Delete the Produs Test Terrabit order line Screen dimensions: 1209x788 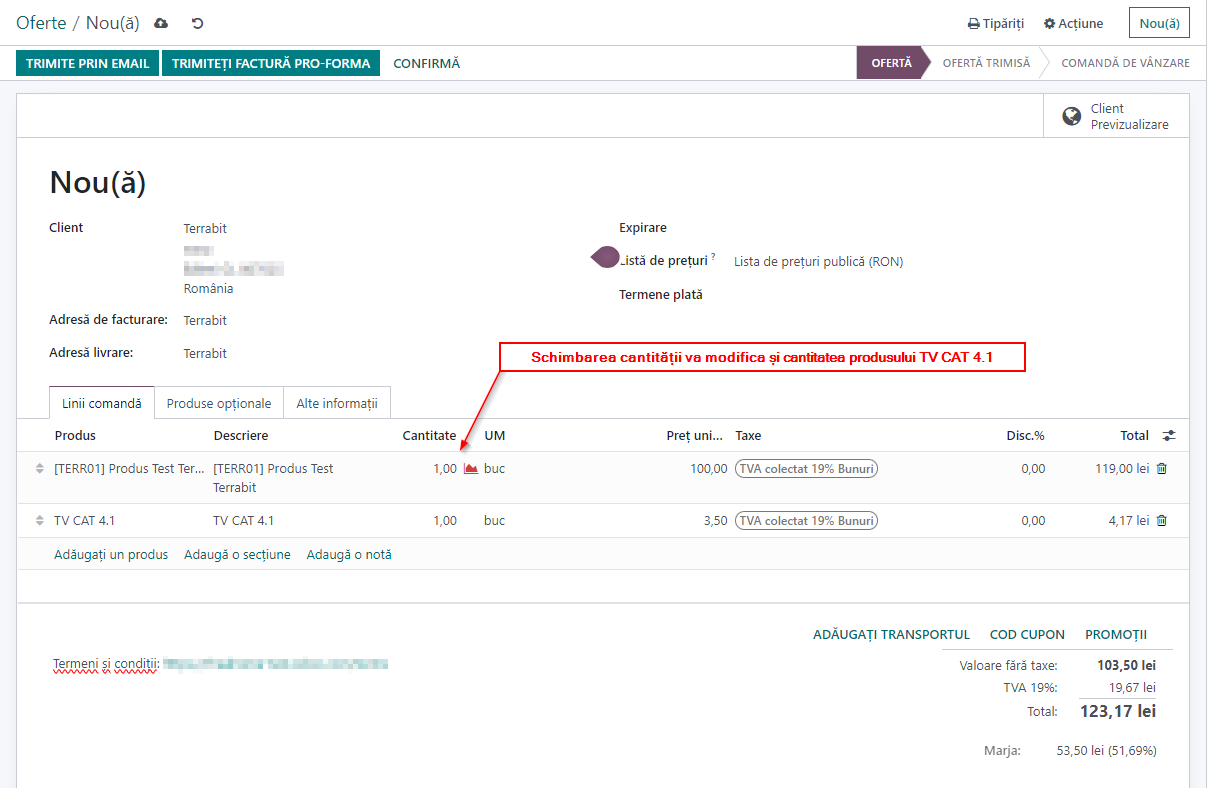click(1161, 469)
